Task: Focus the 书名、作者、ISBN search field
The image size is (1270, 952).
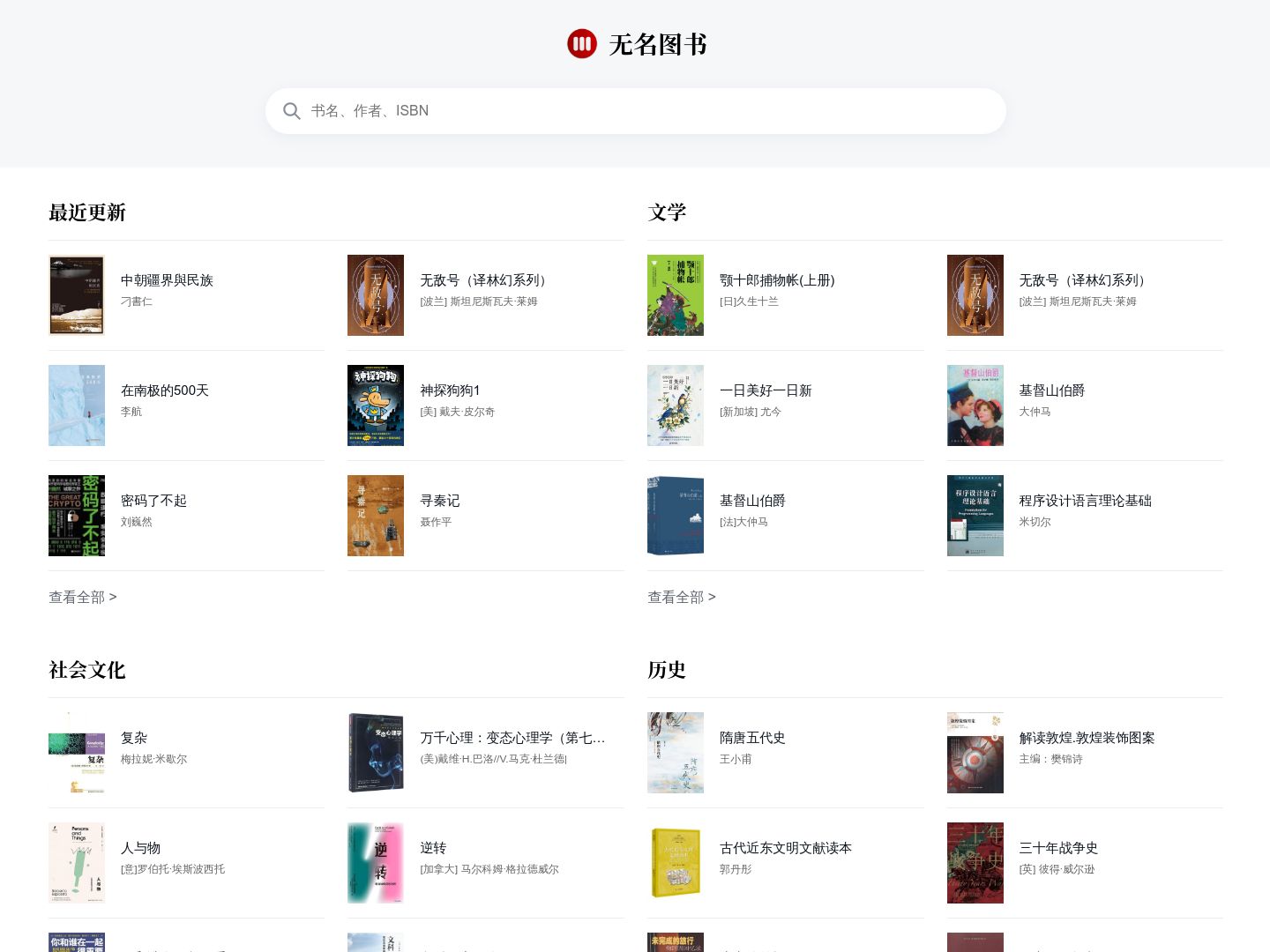Action: (636, 111)
